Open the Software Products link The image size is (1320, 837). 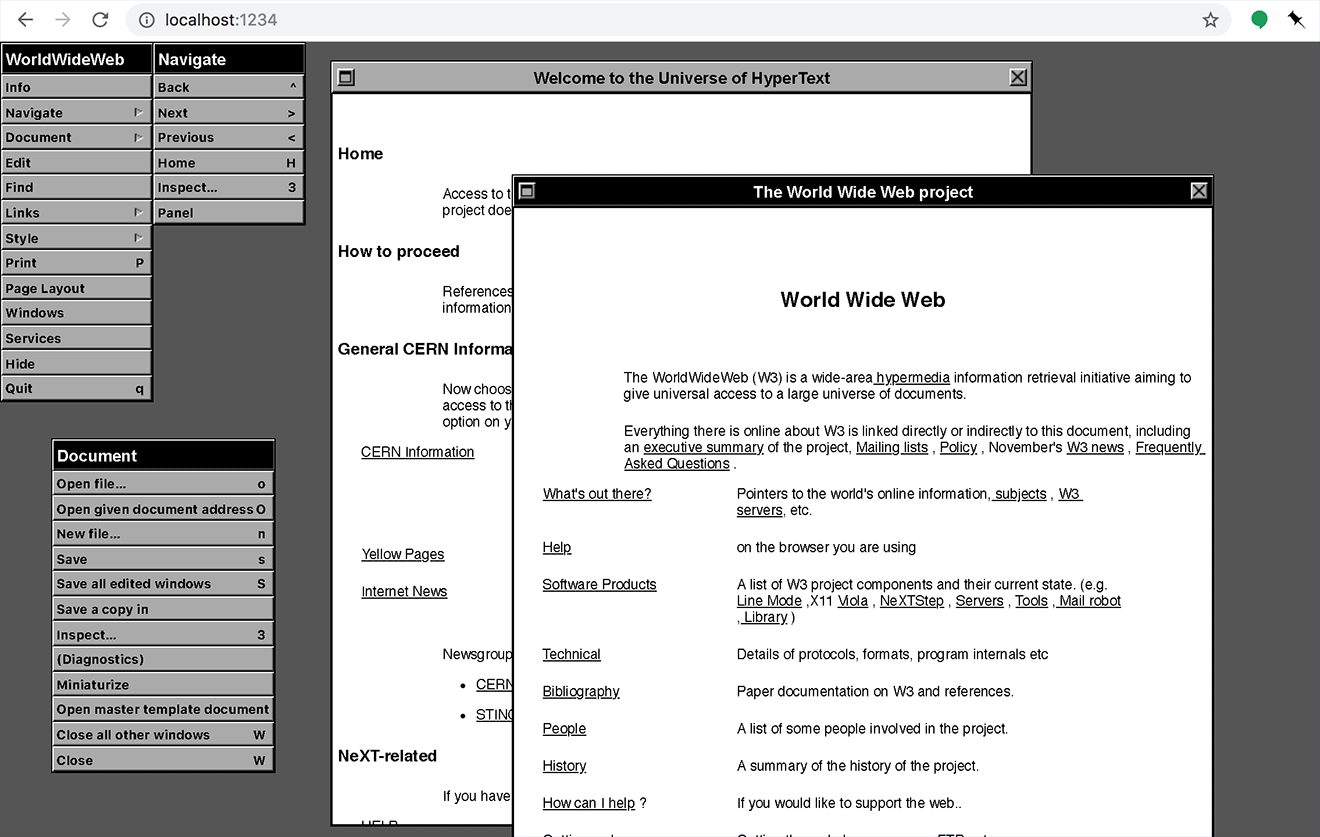[x=599, y=585]
